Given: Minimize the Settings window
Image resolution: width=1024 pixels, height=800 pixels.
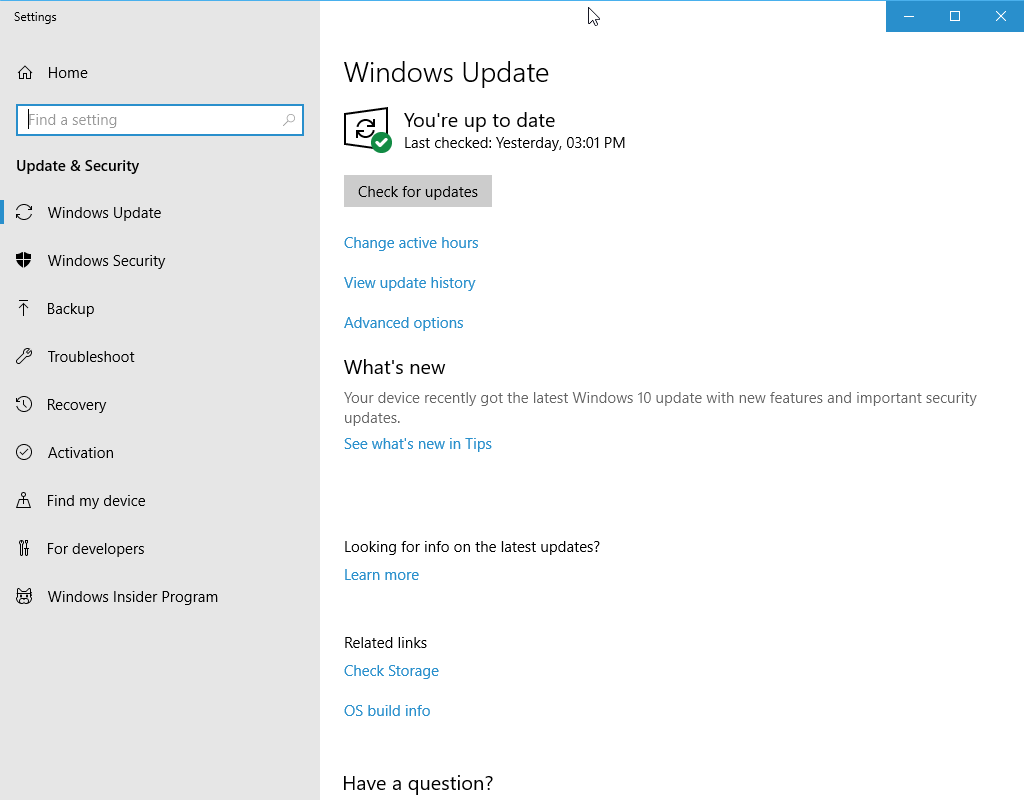Looking at the screenshot, I should coord(908,16).
